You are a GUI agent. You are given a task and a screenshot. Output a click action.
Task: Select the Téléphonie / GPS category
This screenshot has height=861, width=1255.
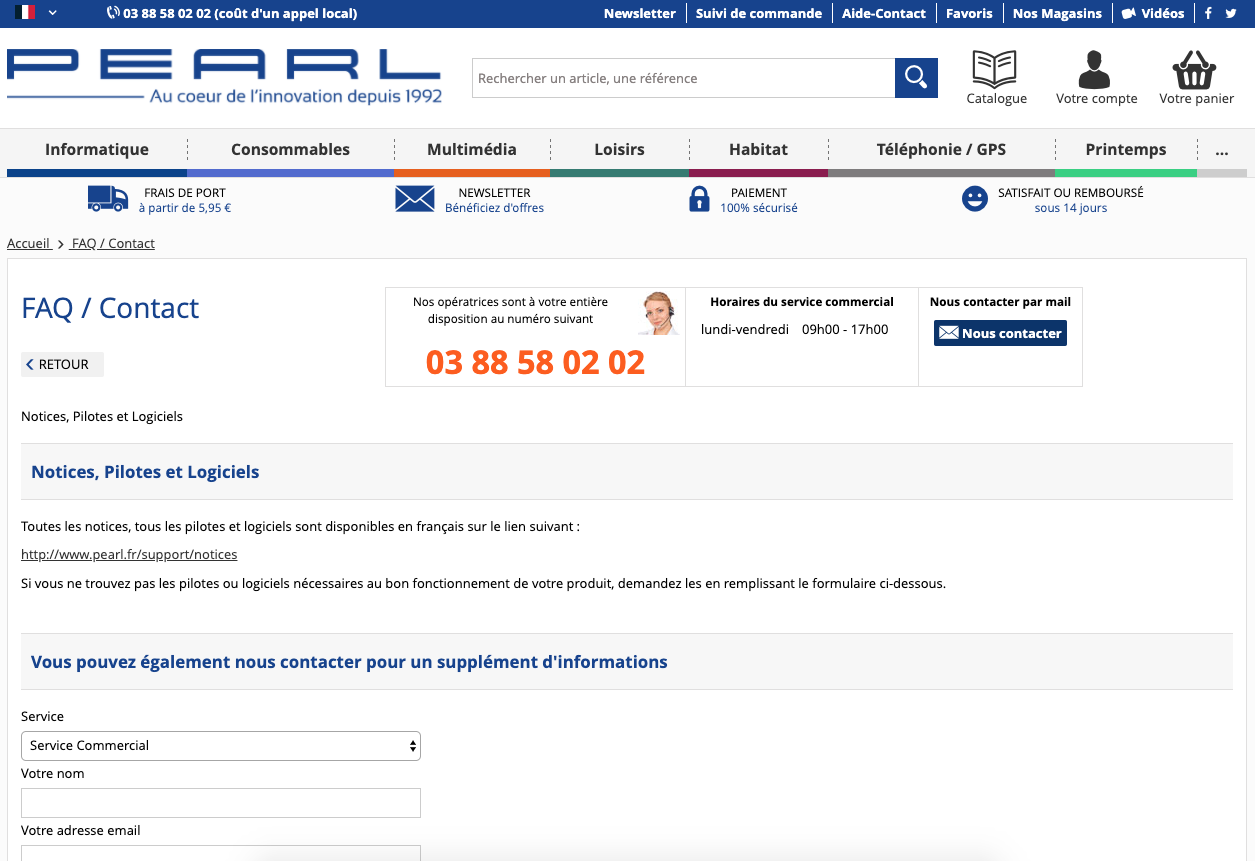(x=941, y=149)
